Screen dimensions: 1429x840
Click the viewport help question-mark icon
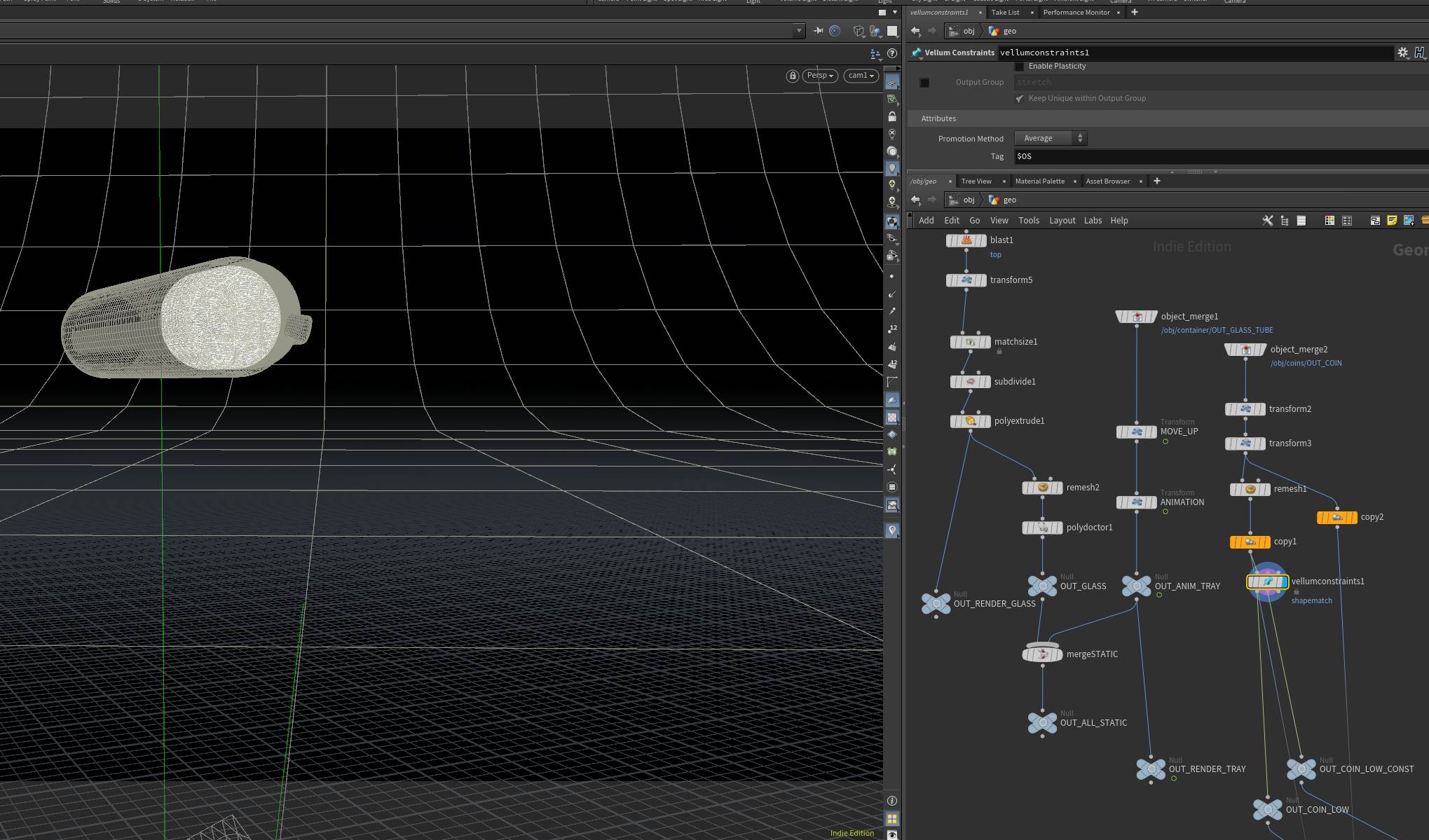click(x=892, y=53)
